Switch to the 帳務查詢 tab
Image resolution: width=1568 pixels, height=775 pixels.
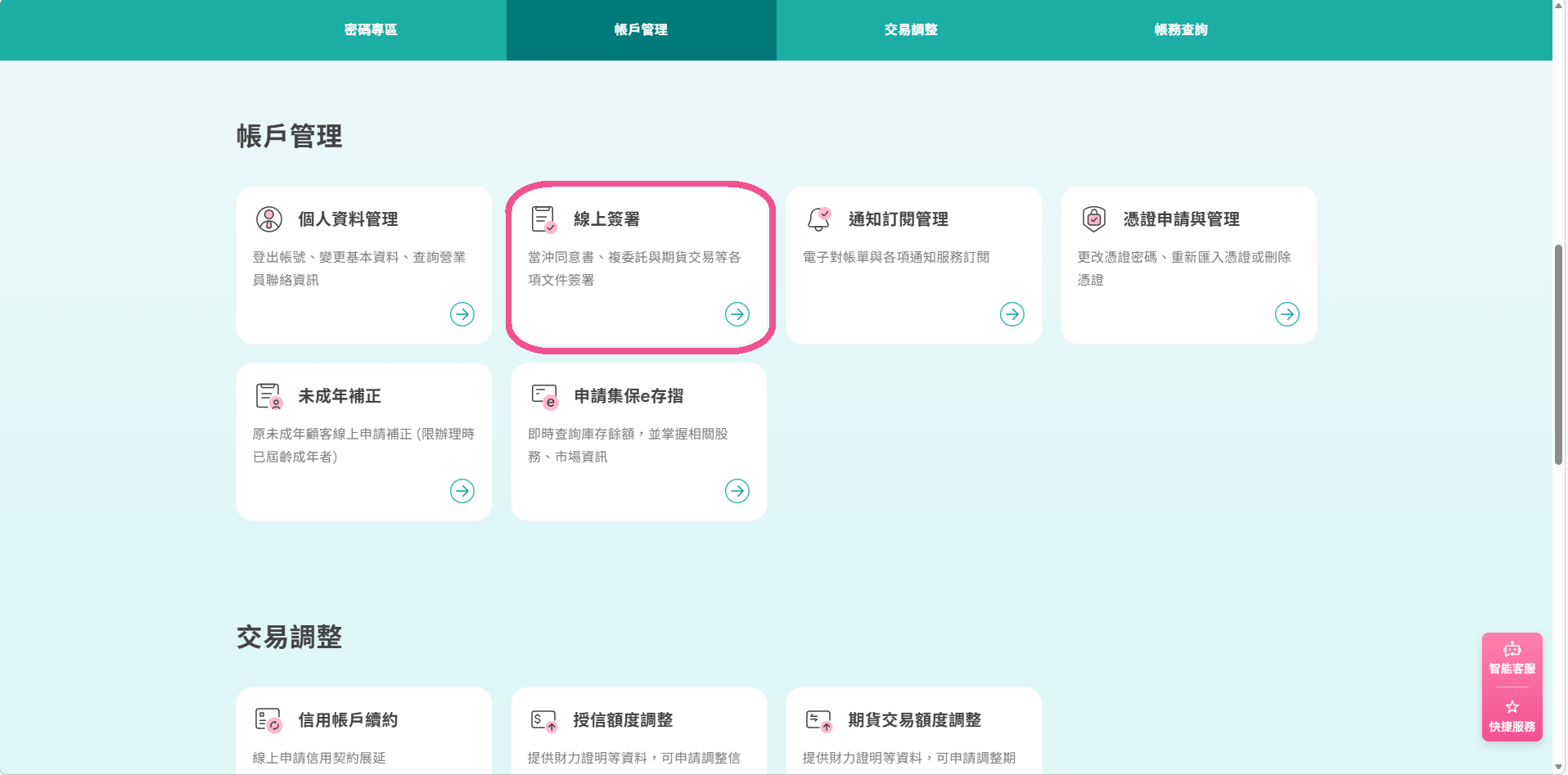(1181, 29)
